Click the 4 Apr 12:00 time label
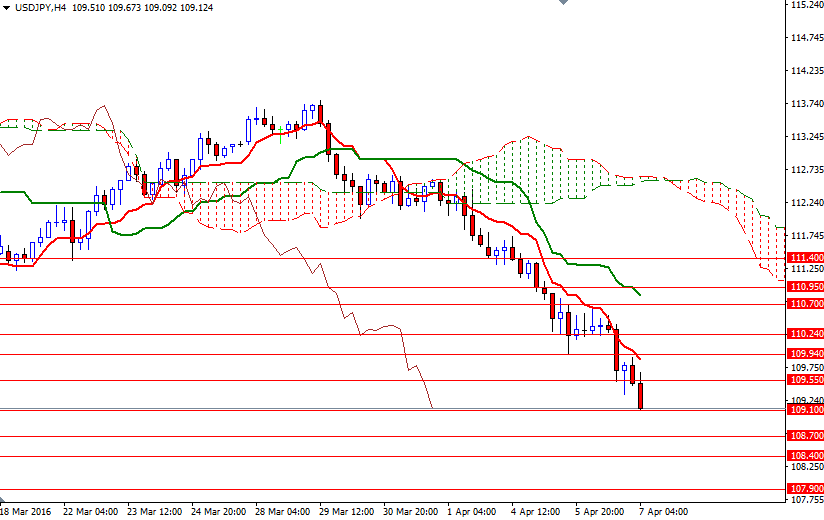824x520 pixels. click(x=536, y=512)
